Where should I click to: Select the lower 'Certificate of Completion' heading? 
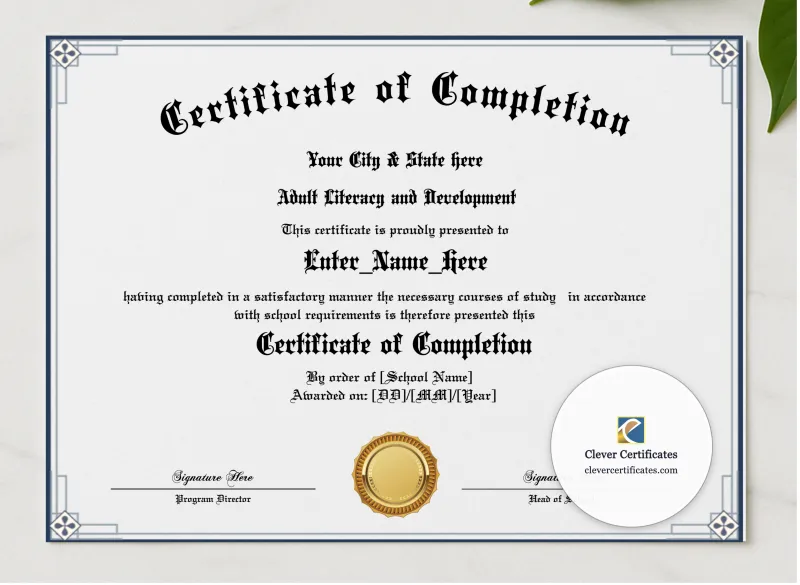tap(394, 344)
